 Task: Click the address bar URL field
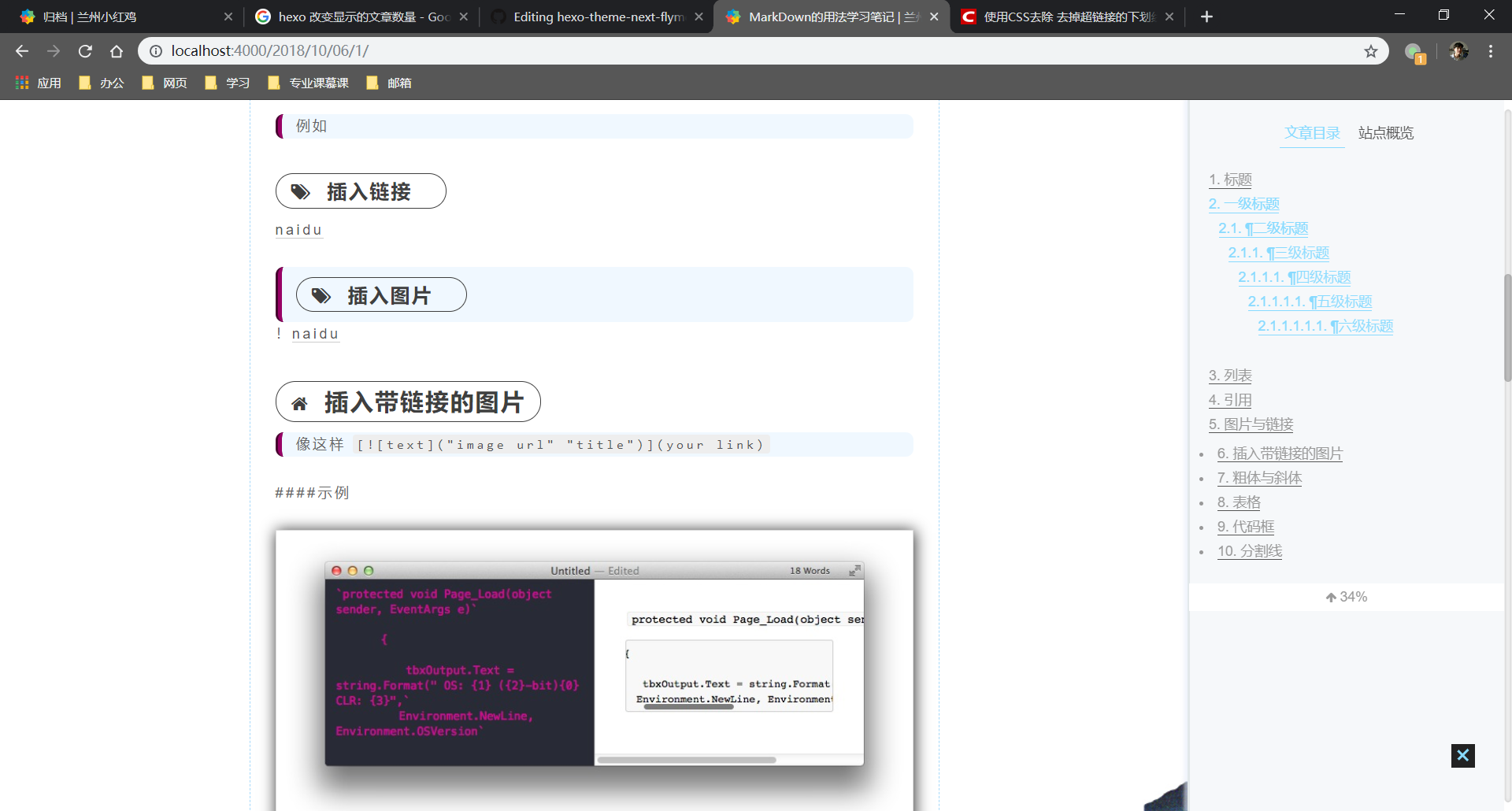coord(709,51)
